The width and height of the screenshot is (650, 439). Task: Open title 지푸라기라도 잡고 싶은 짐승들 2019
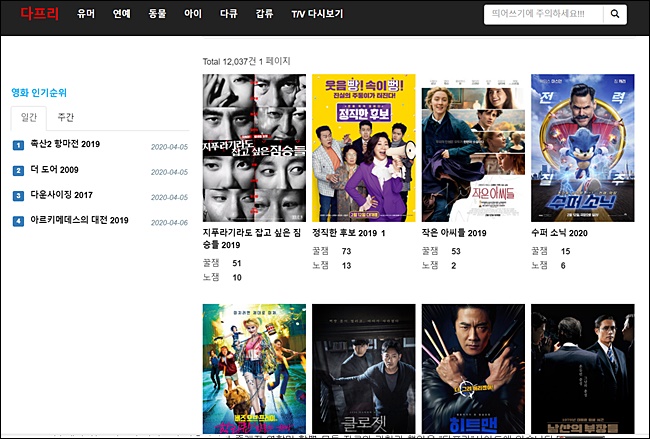(252, 239)
